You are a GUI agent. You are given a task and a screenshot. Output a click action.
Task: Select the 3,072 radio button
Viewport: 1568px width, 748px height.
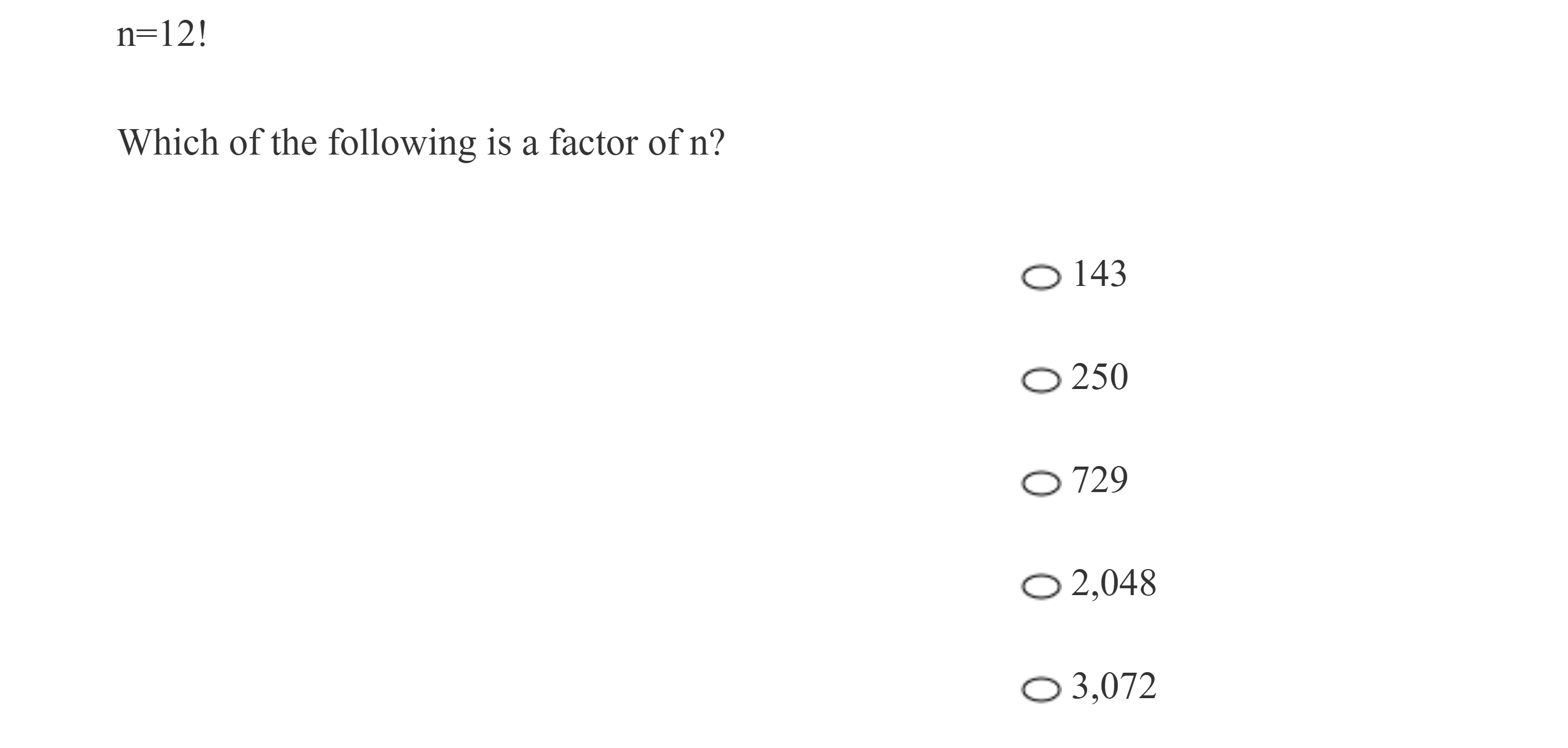click(x=1040, y=690)
